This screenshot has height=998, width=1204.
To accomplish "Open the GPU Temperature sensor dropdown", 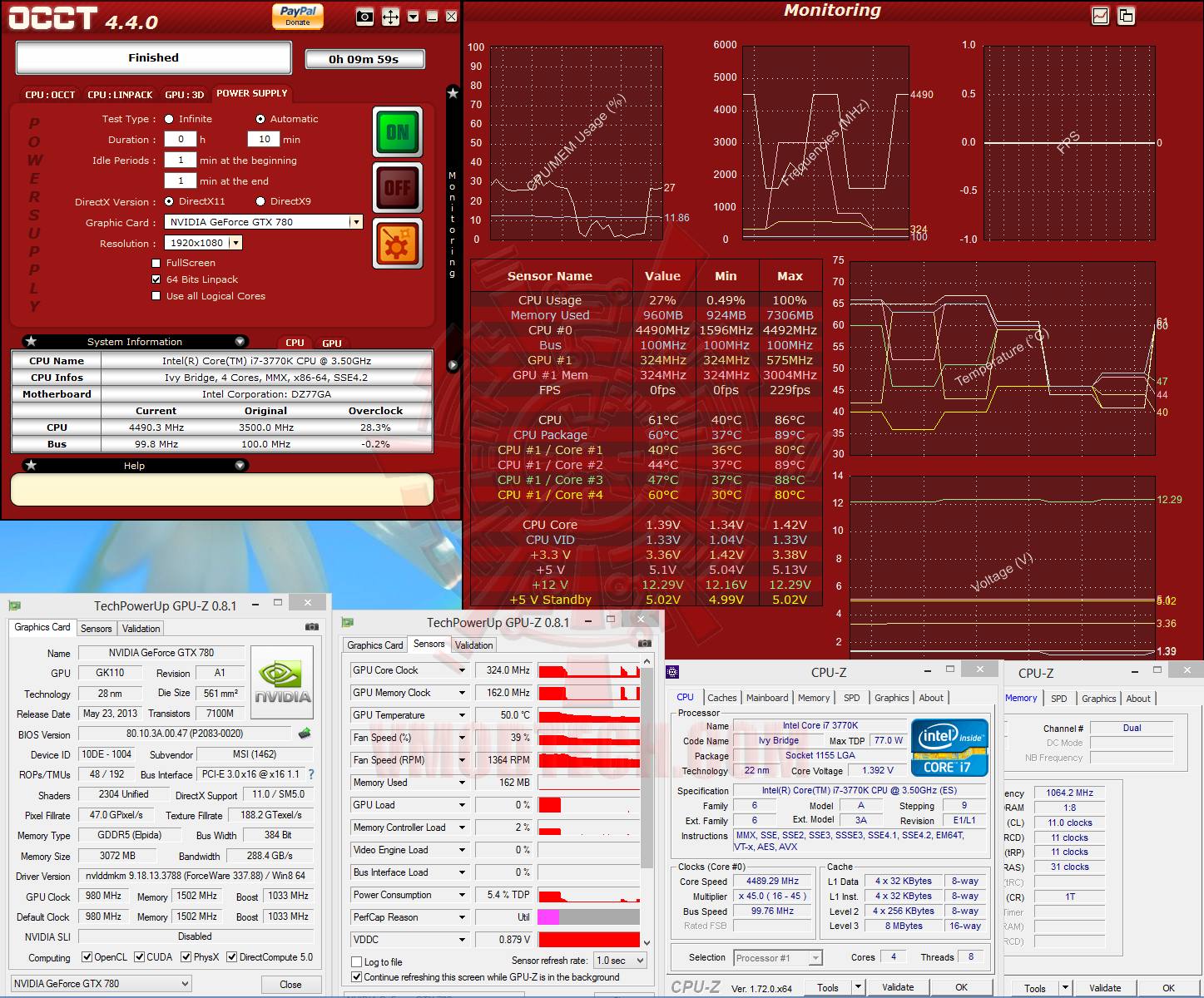I will tap(463, 715).
